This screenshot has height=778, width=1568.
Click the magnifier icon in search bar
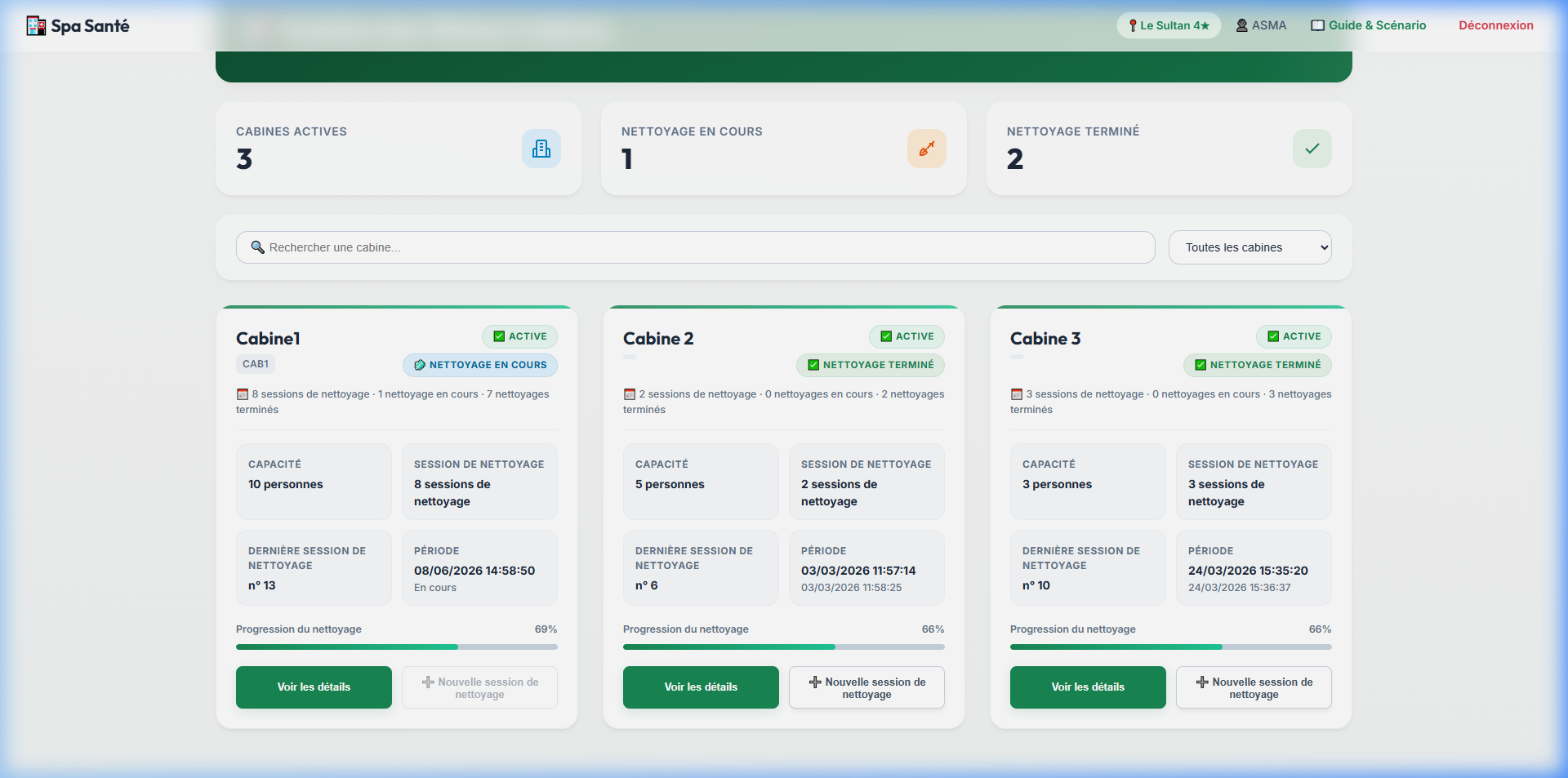257,247
